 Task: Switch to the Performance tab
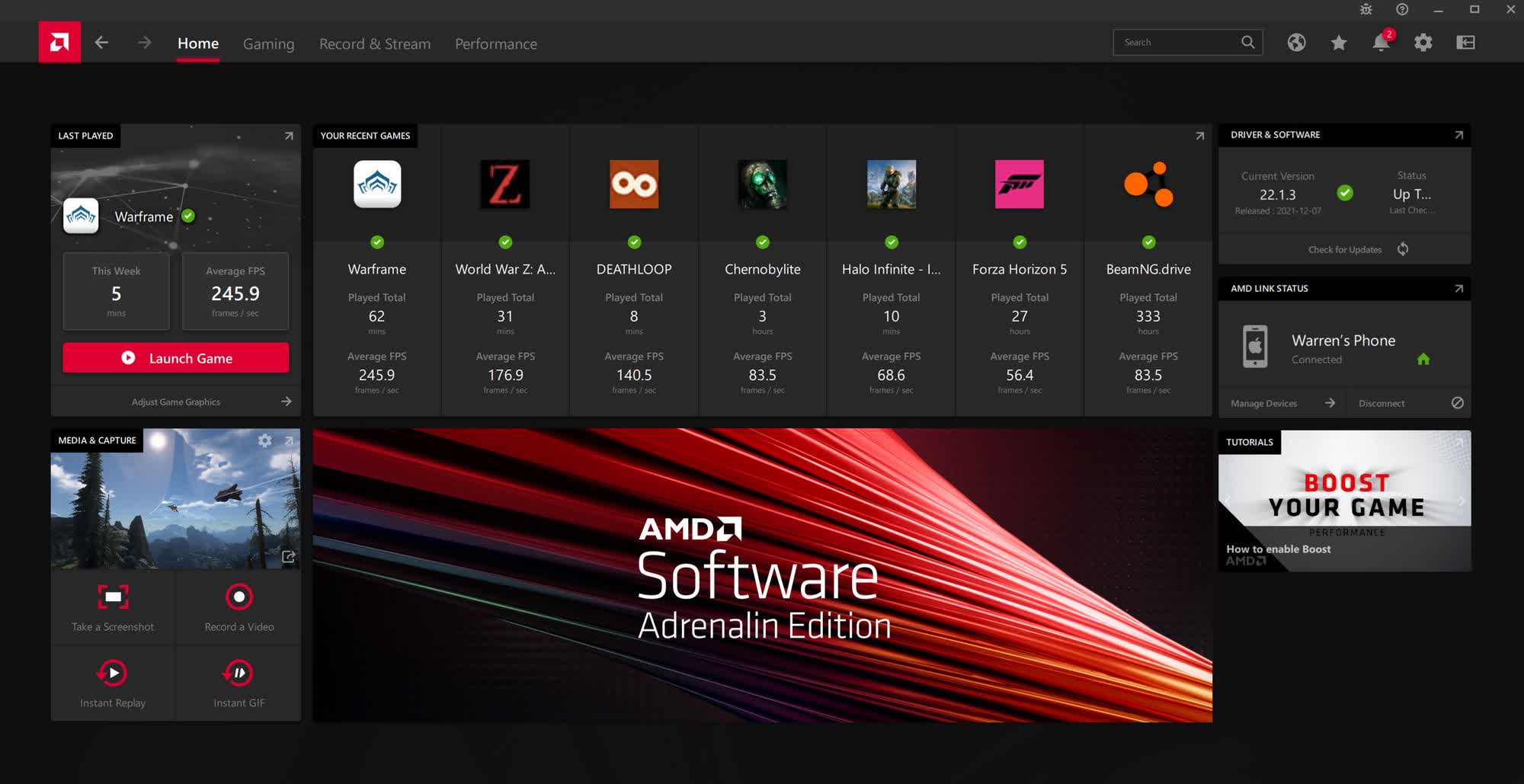pyautogui.click(x=495, y=43)
